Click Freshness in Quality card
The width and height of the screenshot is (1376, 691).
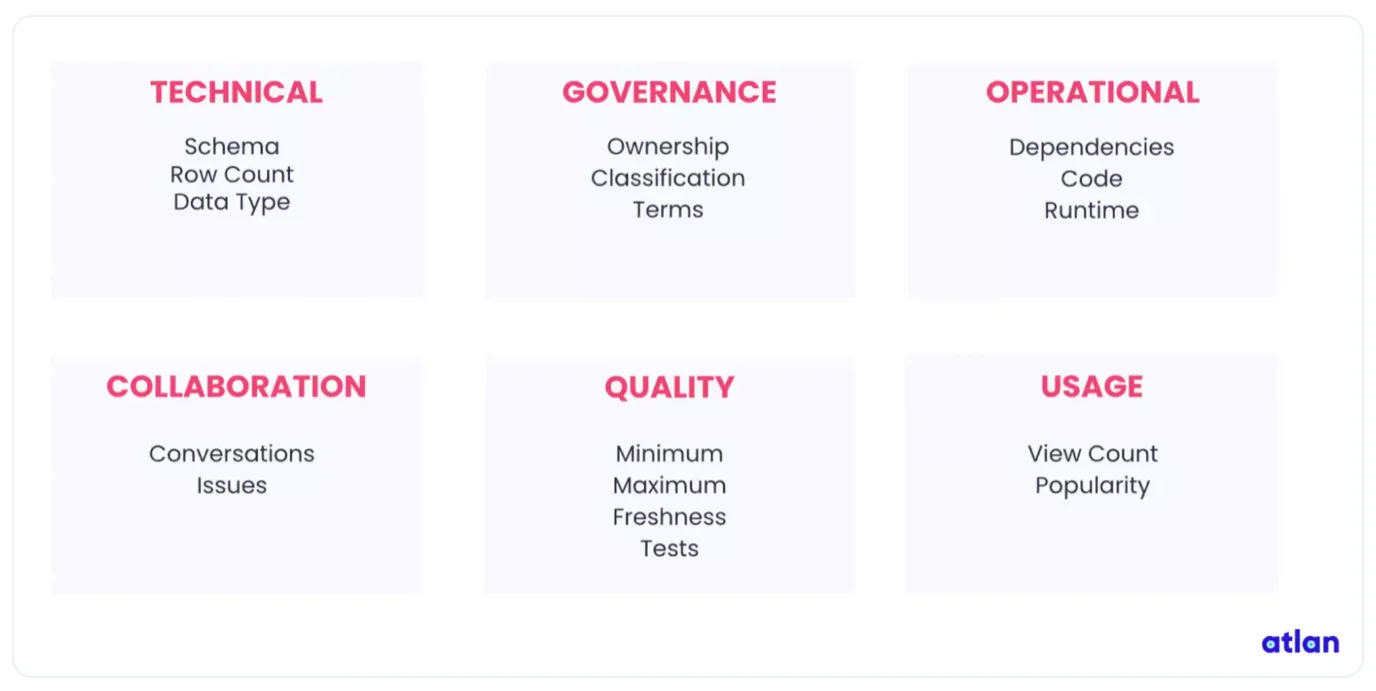tap(669, 517)
